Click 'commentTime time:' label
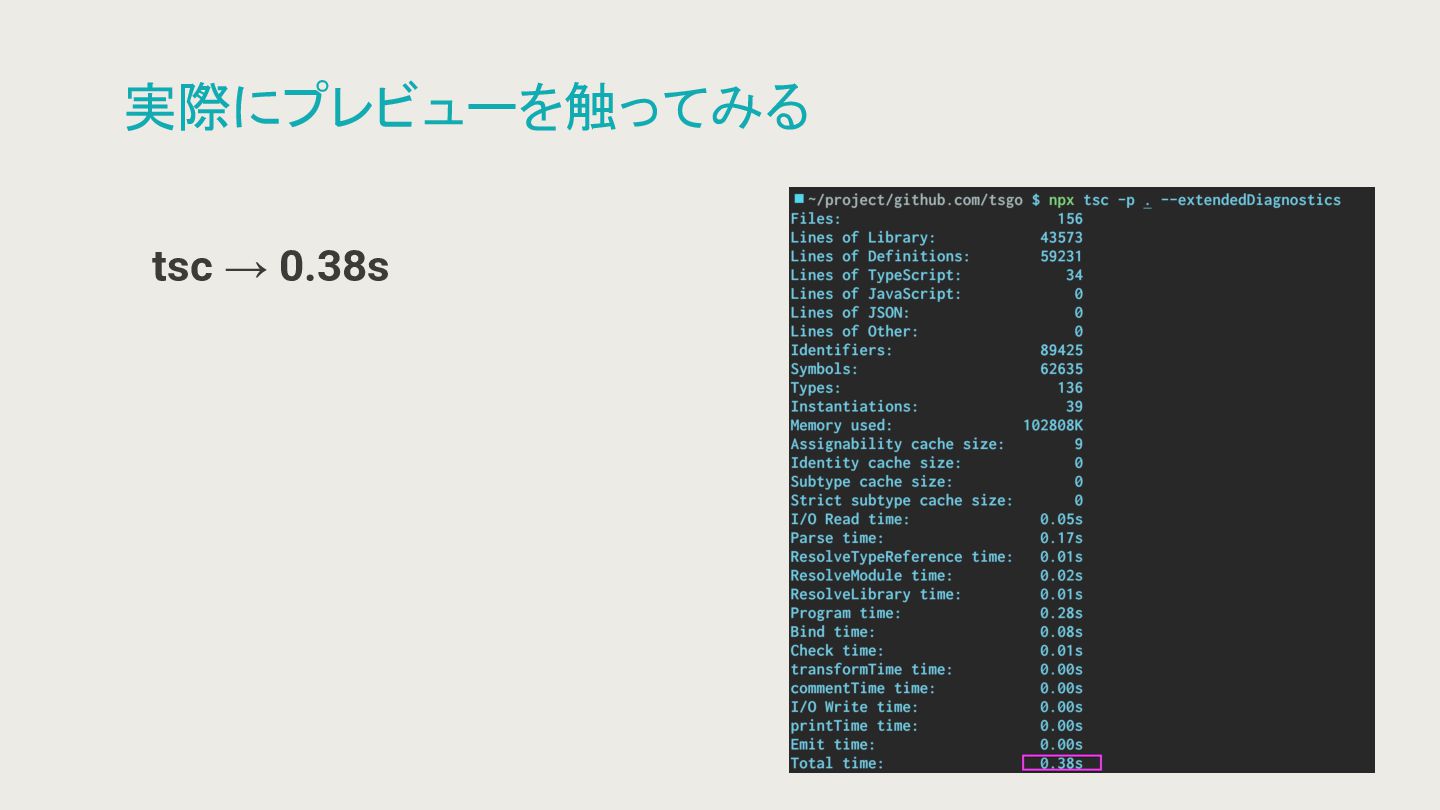Screen dimensions: 1440x810 coord(863,688)
